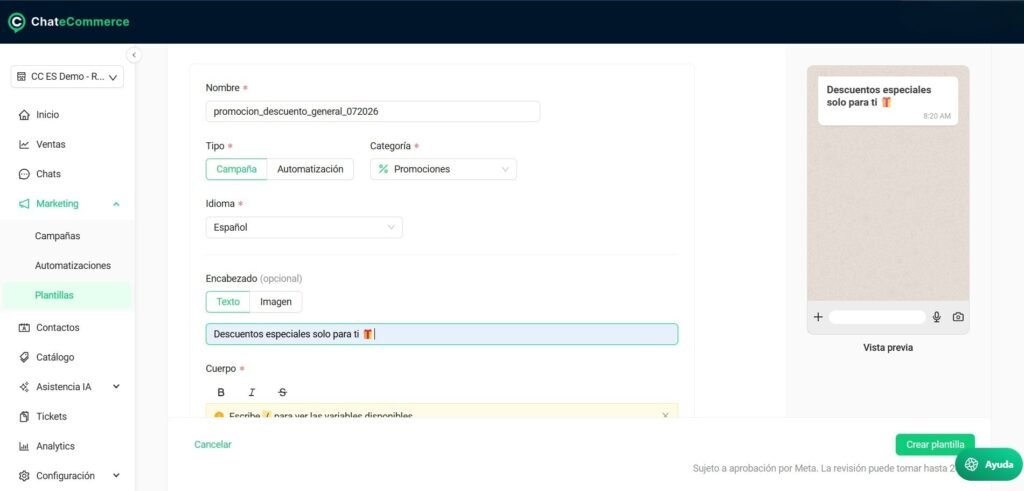1024x491 pixels.
Task: Click the chat bubble icon beside Chats
Action: (x=24, y=174)
